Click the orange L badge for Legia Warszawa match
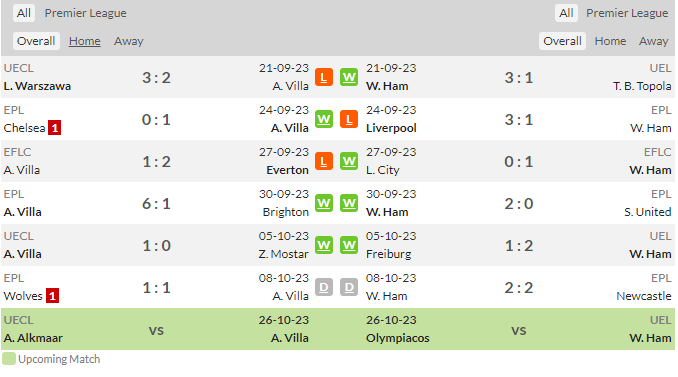Viewport: 678px width, 377px height. (x=323, y=77)
